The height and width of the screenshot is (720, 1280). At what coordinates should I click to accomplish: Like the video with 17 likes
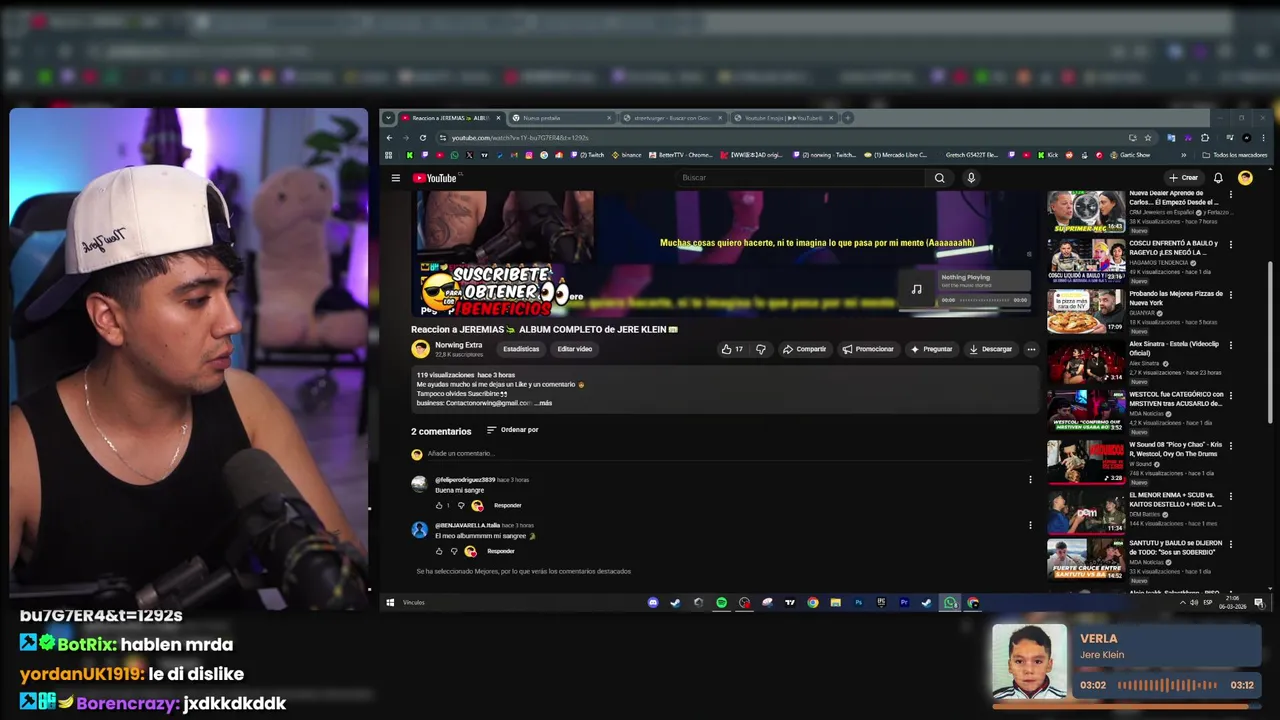click(732, 349)
